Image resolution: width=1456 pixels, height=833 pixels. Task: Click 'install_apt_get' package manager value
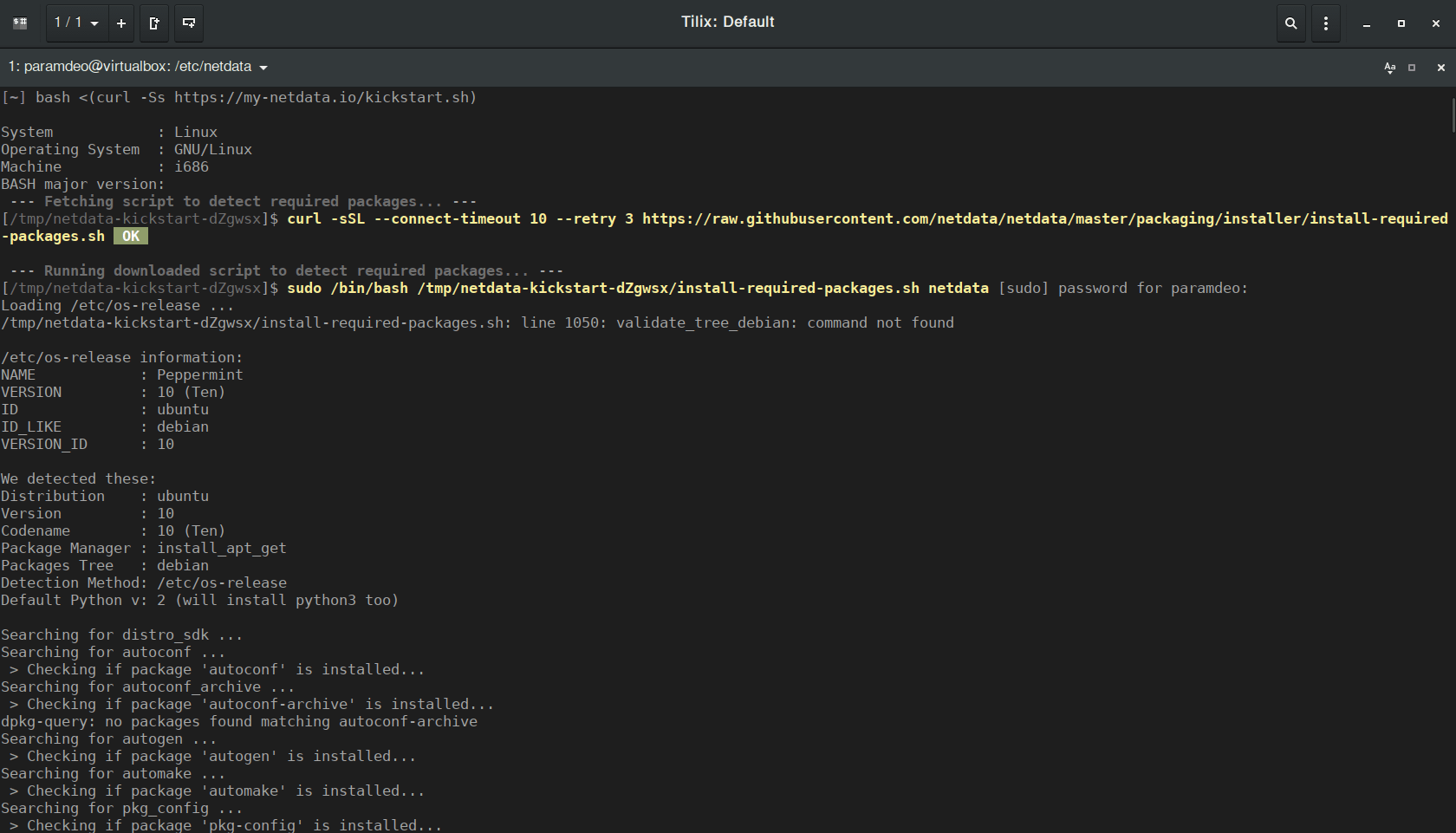point(222,548)
